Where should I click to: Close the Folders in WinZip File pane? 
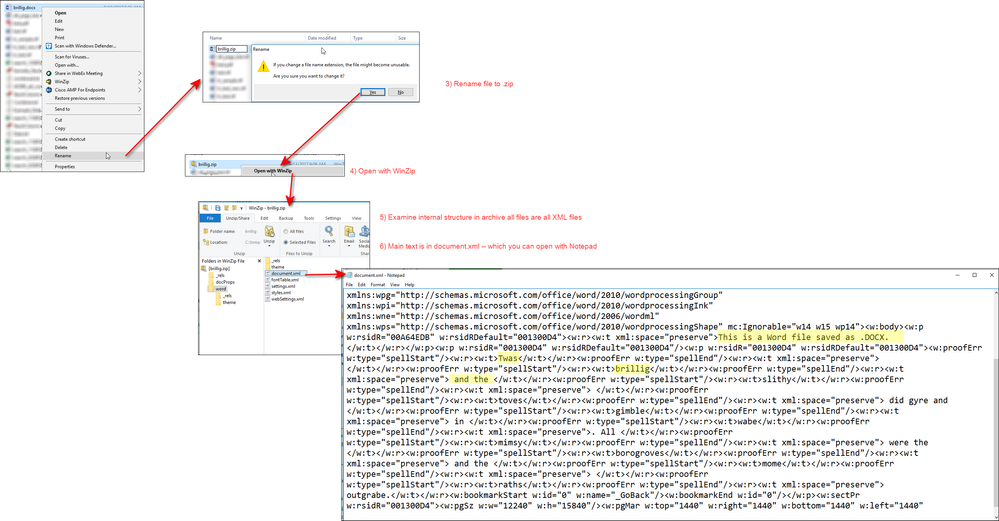[x=259, y=260]
